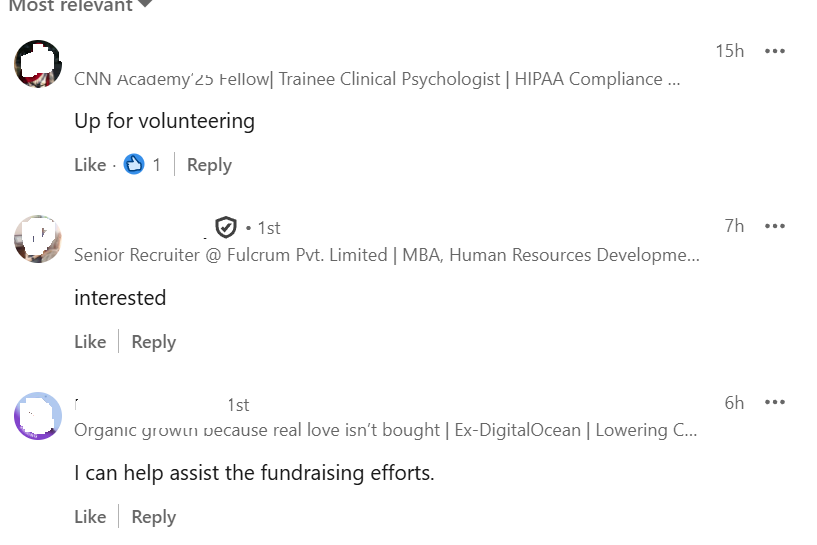The width and height of the screenshot is (817, 545).
Task: Open the 'Most relevant' sort dropdown
Action: [80, 6]
